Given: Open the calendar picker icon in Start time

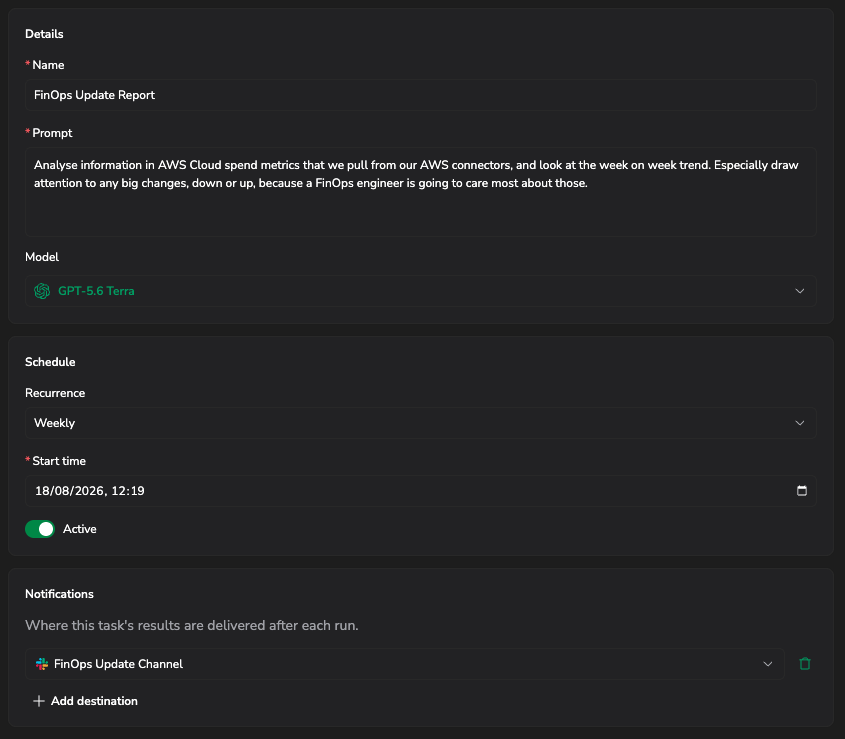Looking at the screenshot, I should 802,491.
